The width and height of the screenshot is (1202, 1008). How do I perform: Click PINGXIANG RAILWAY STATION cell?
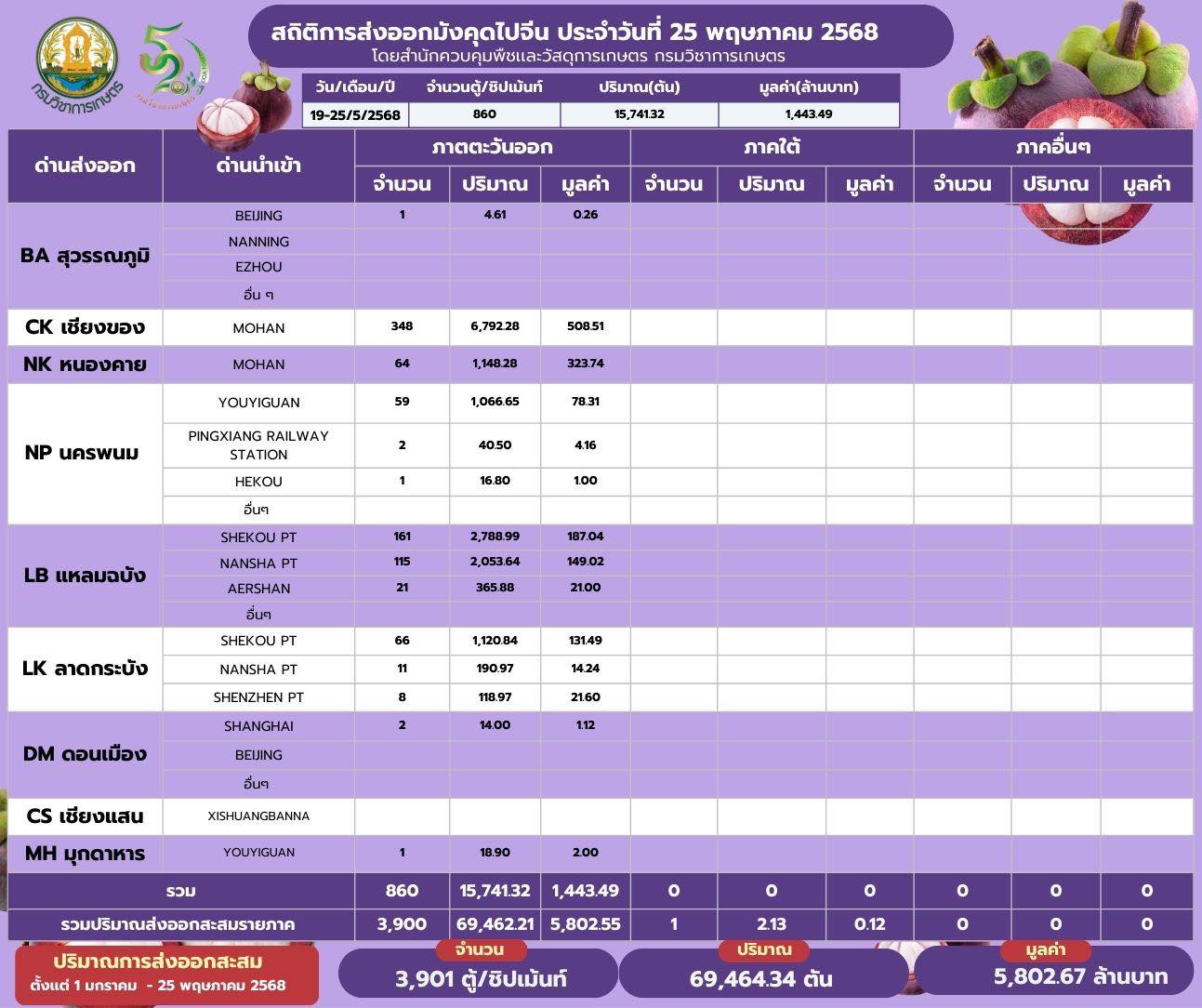258,445
